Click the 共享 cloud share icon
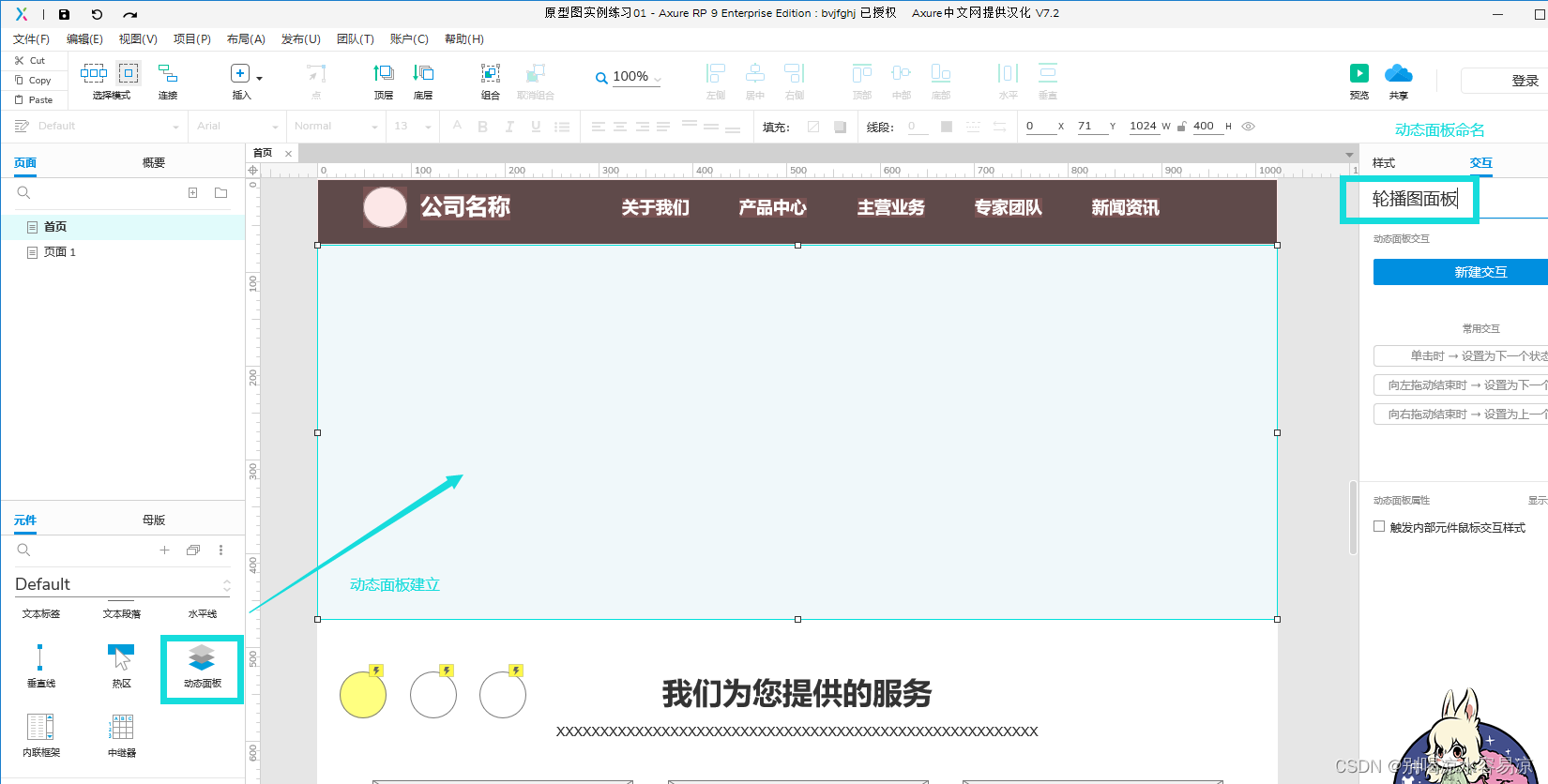Viewport: 1548px width, 784px height. [x=1399, y=73]
